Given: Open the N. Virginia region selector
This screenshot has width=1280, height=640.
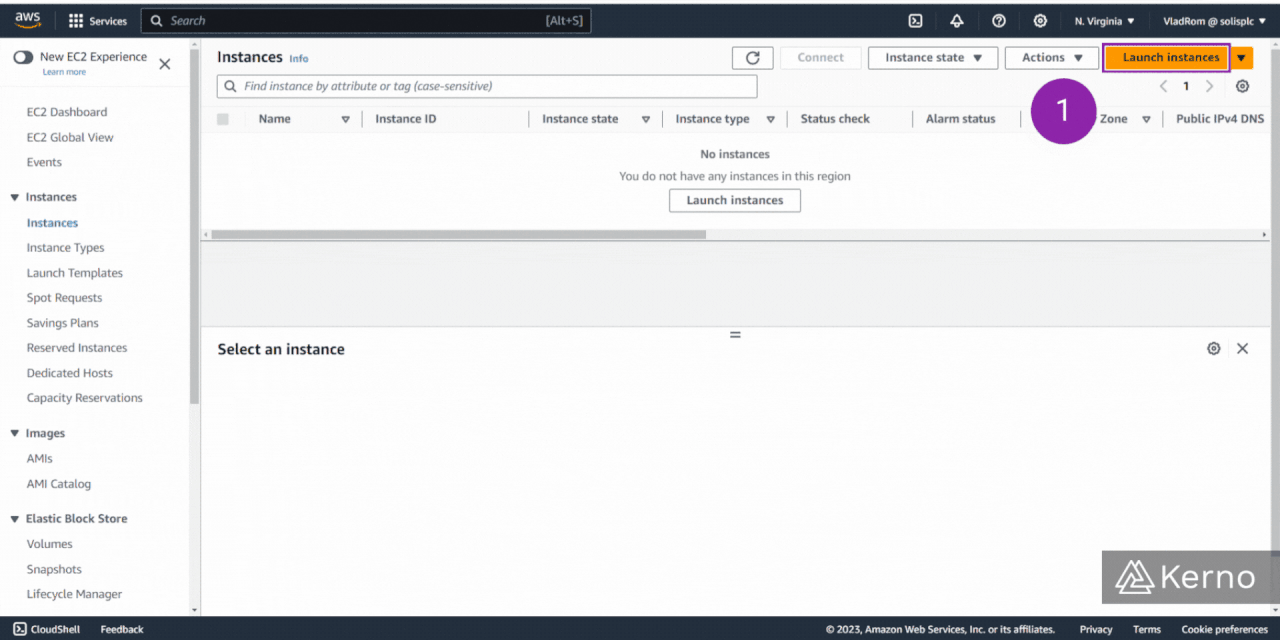Looking at the screenshot, I should (x=1104, y=21).
